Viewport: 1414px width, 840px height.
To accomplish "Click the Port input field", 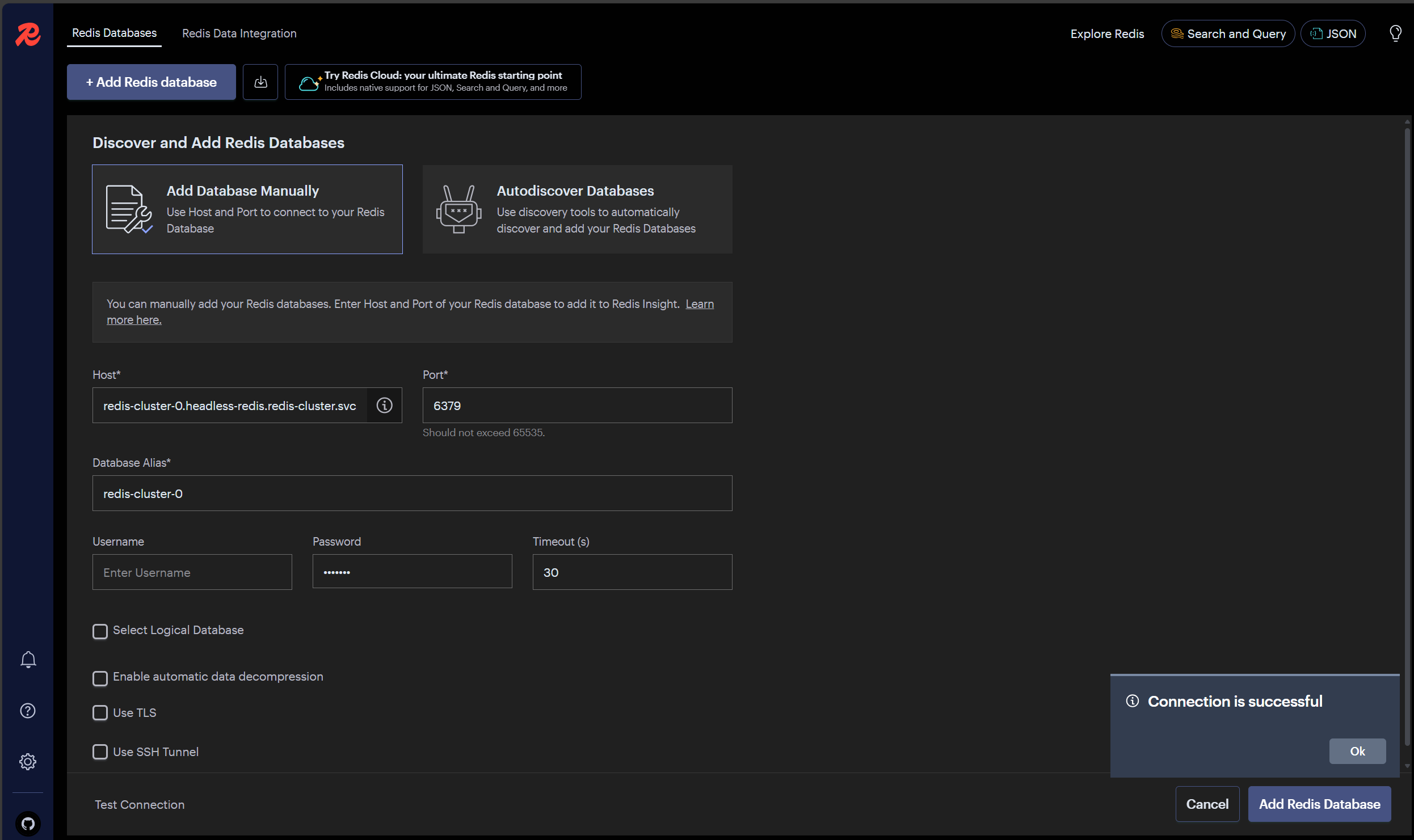I will click(578, 406).
